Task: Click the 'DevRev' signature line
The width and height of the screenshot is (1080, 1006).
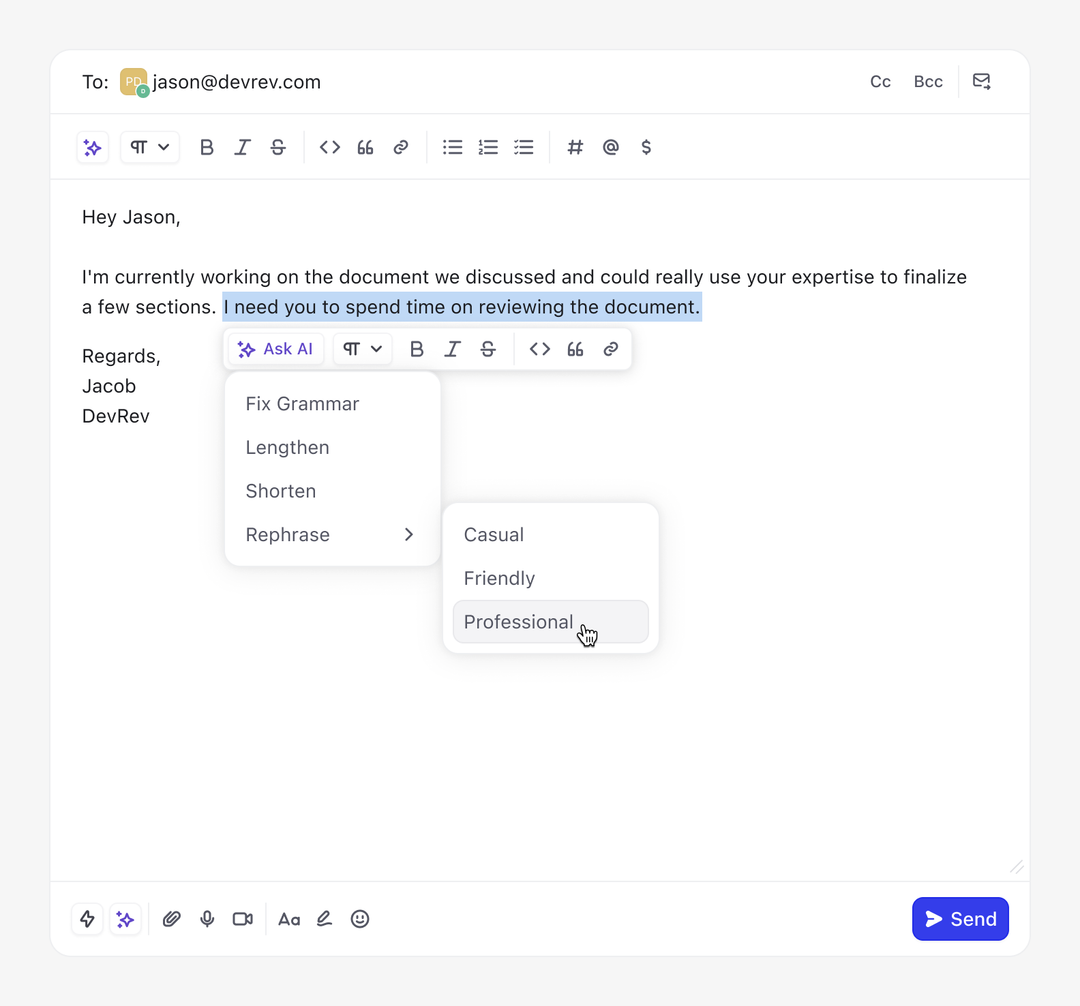Action: [x=116, y=417]
